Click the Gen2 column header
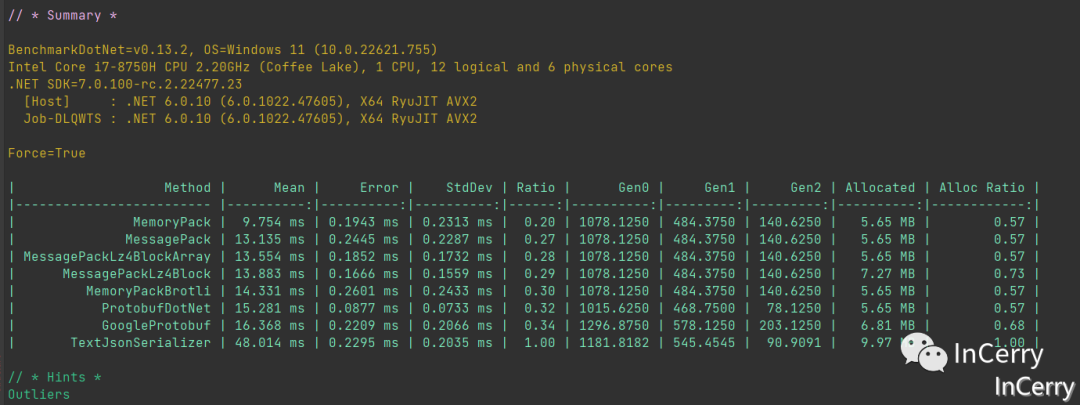 (805, 188)
